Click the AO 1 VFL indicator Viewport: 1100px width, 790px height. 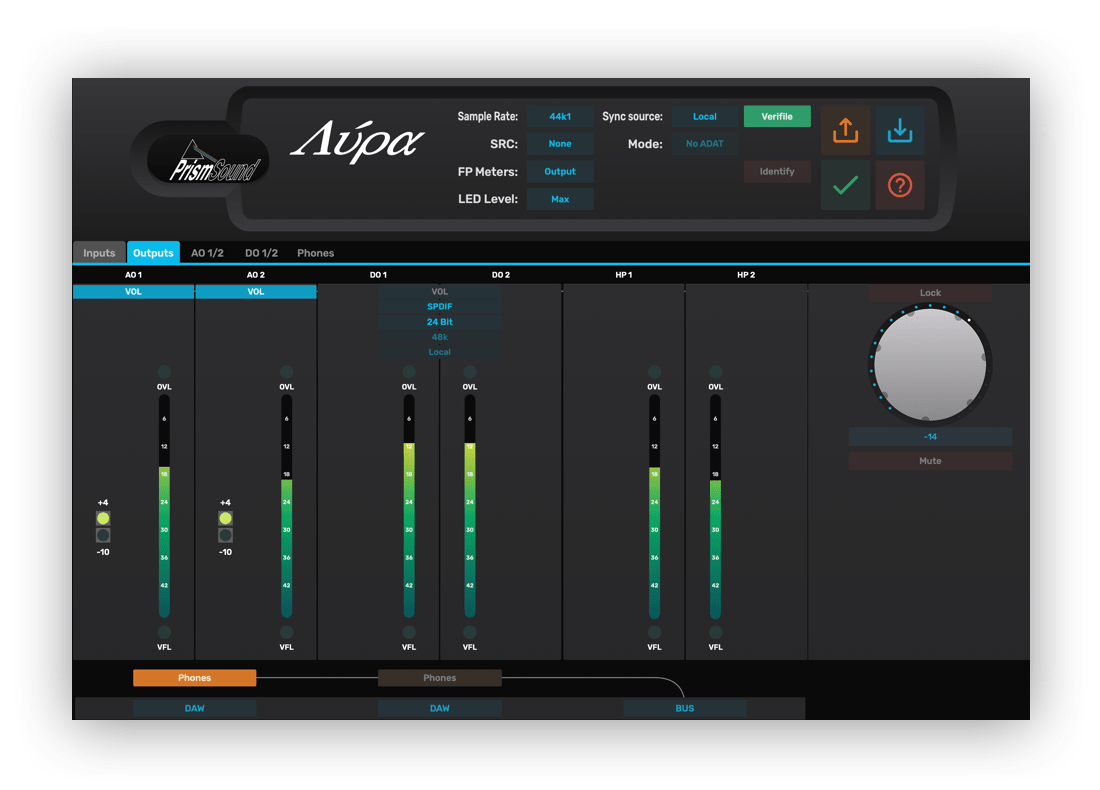pyautogui.click(x=164, y=632)
